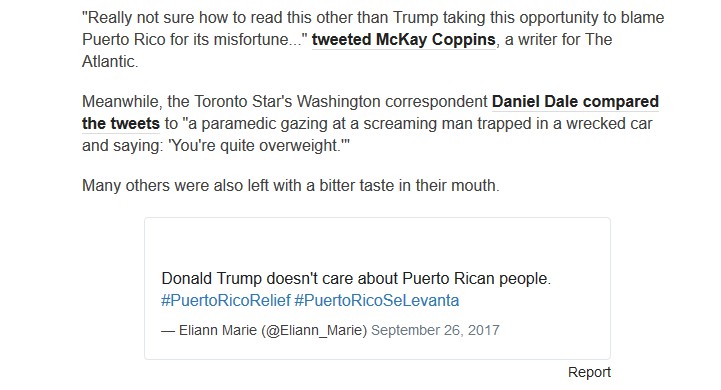Screen dimensions: 721x390
Task: Click the words "Washington correspondent"
Action: click(392, 101)
